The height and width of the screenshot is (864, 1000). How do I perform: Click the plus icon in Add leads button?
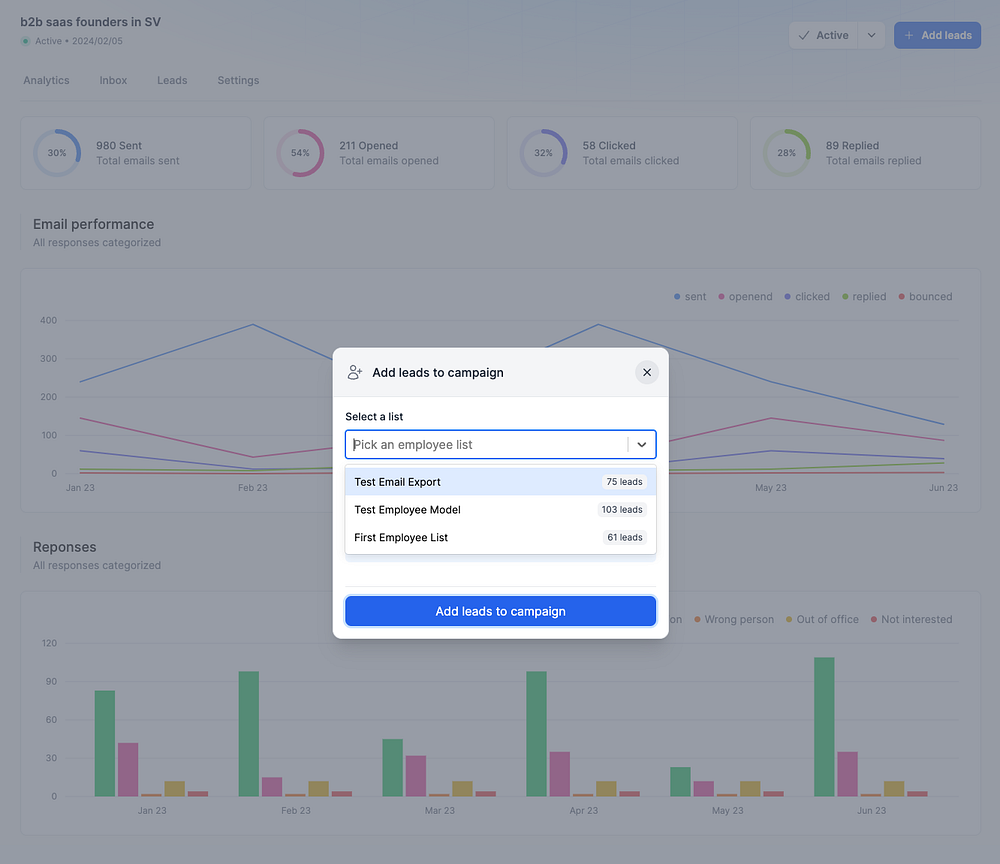coord(909,35)
